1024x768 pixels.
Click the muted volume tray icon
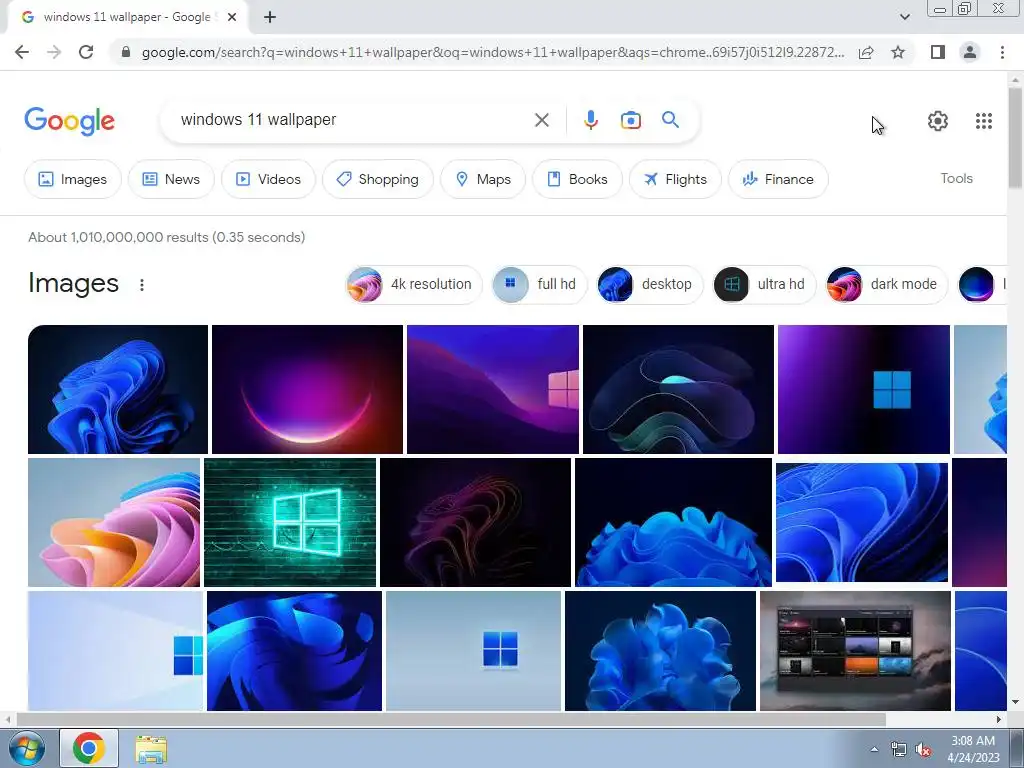[x=923, y=750]
